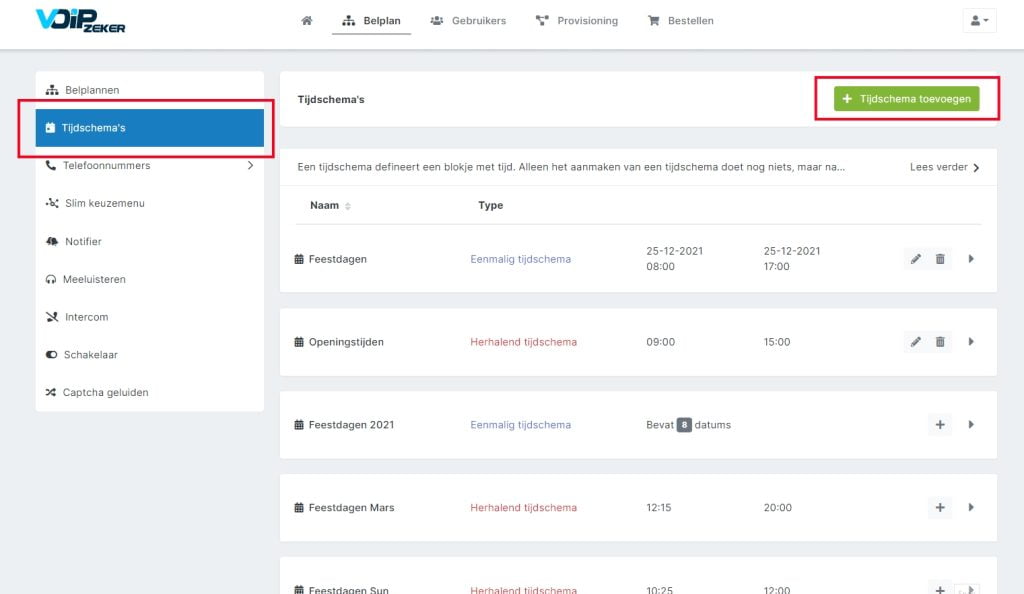Open Captcha geluiden in the sidebar
1024x594 pixels.
pos(150,392)
